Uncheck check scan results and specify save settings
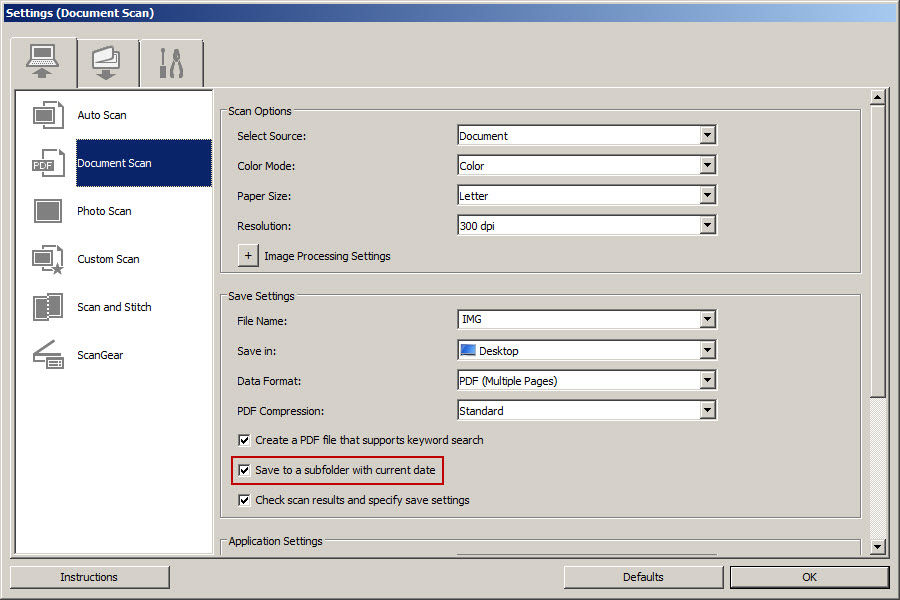This screenshot has width=900, height=600. [244, 500]
